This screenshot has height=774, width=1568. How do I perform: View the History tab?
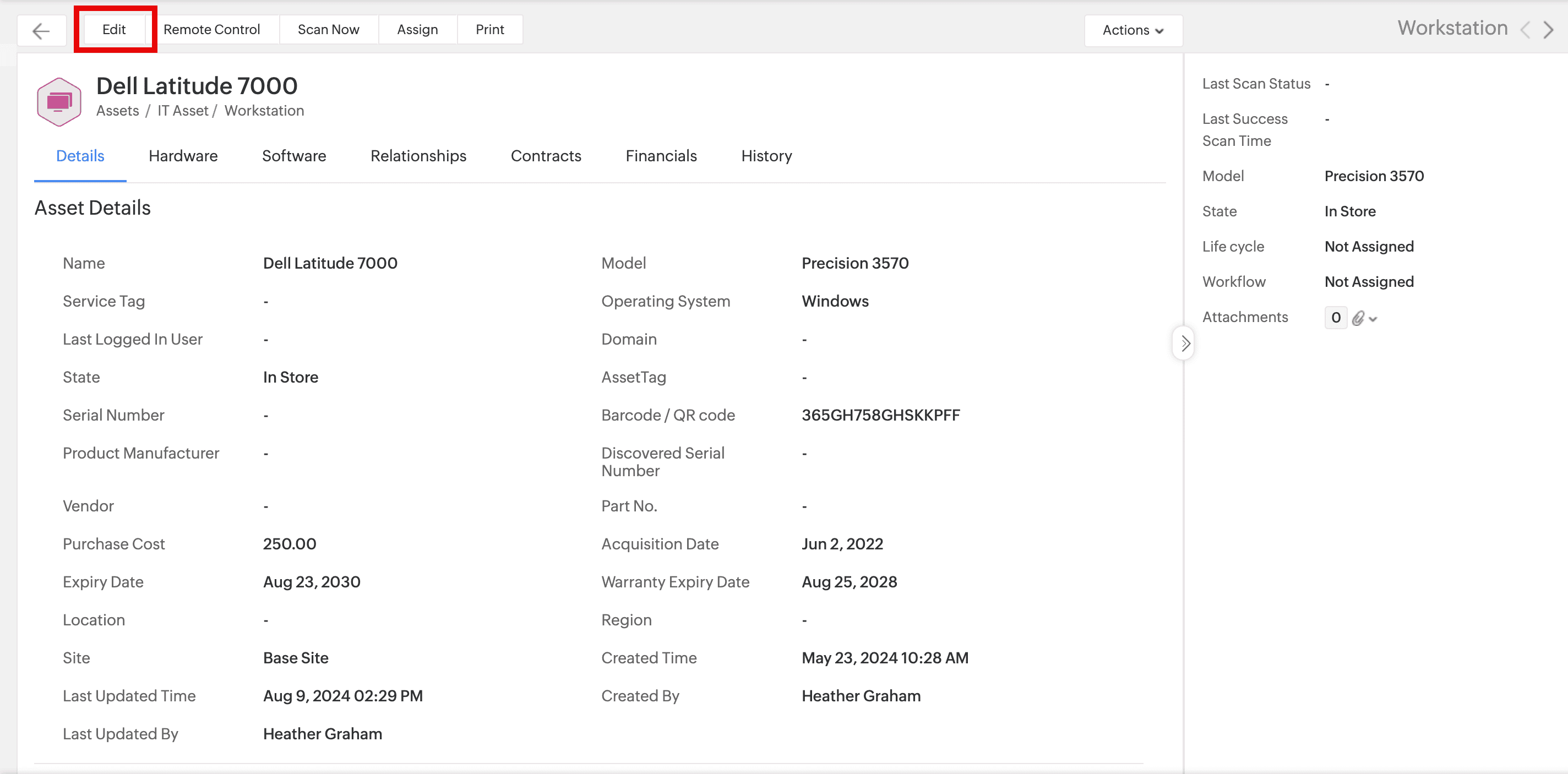click(x=767, y=156)
